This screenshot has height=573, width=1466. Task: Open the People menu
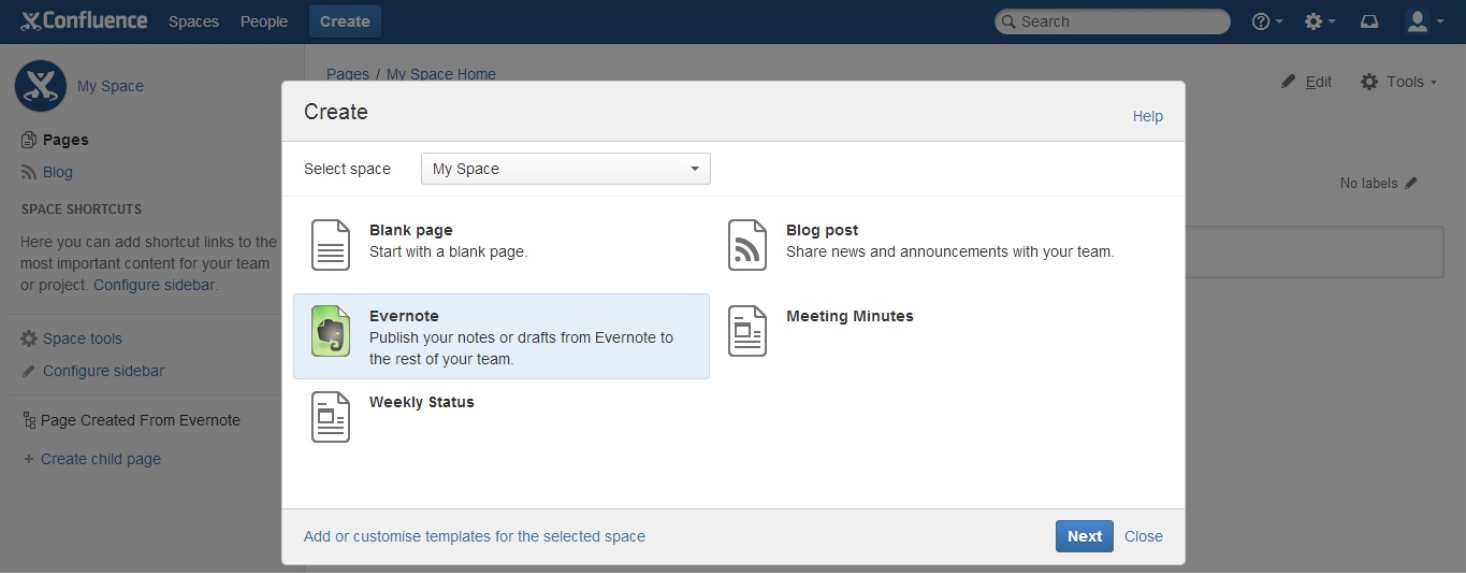(x=264, y=21)
